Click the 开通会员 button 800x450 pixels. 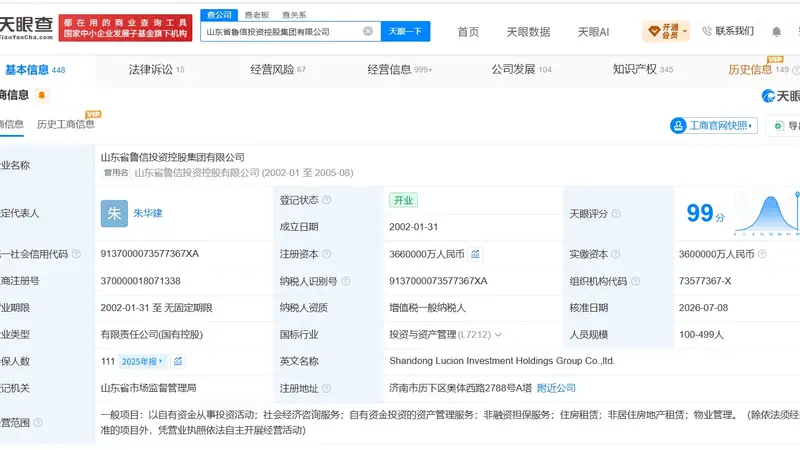[x=666, y=32]
